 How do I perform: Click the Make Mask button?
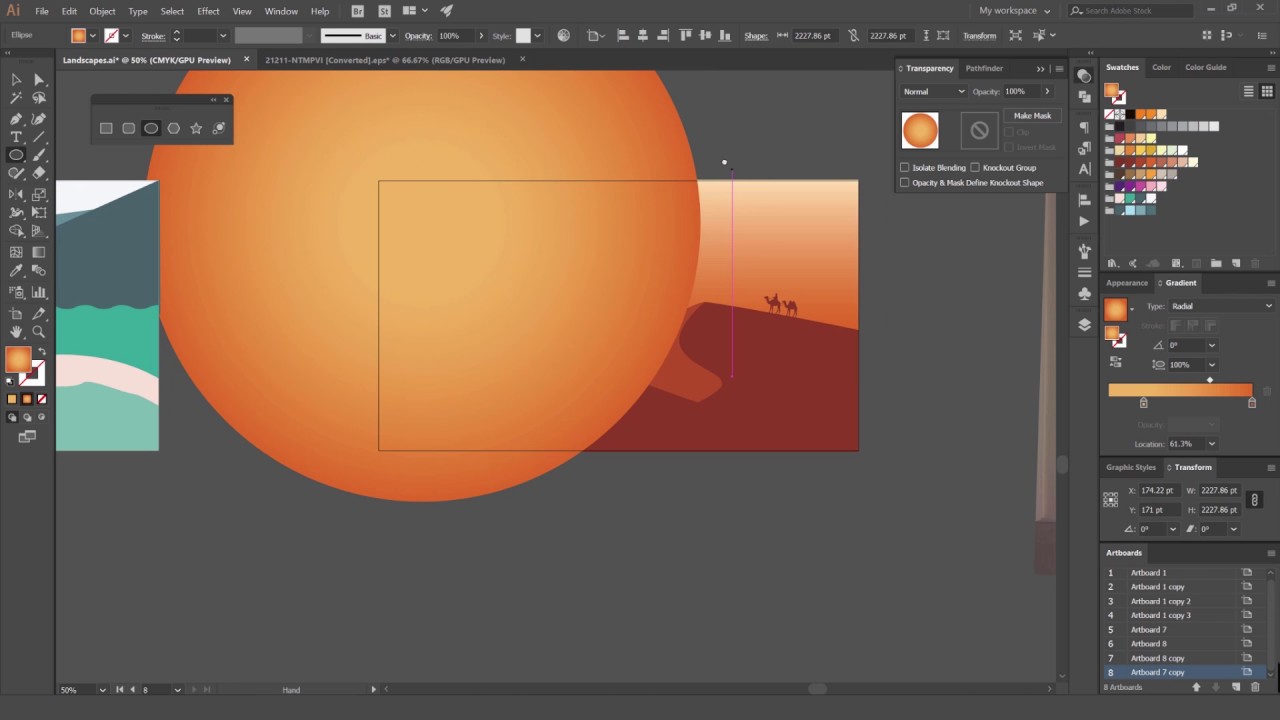coord(1032,116)
